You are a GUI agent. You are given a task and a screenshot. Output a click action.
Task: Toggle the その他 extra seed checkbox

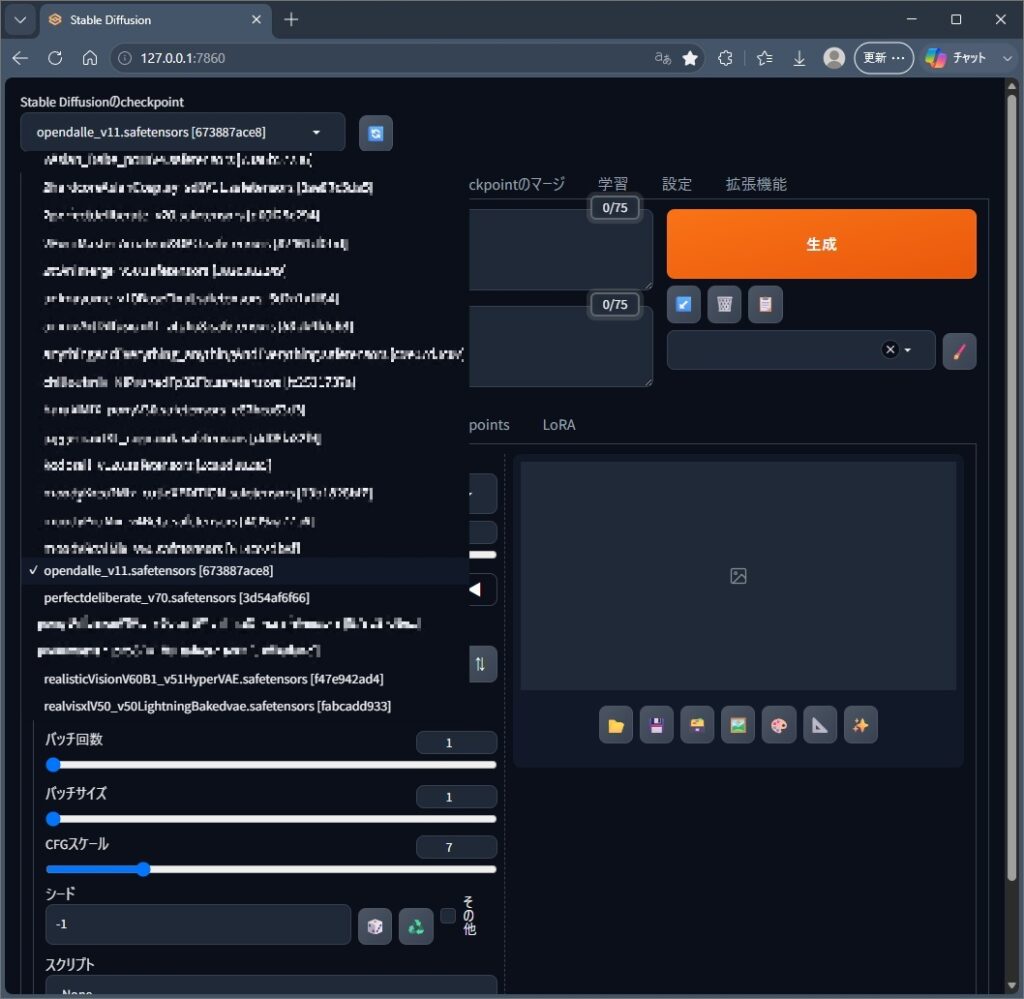click(x=448, y=916)
